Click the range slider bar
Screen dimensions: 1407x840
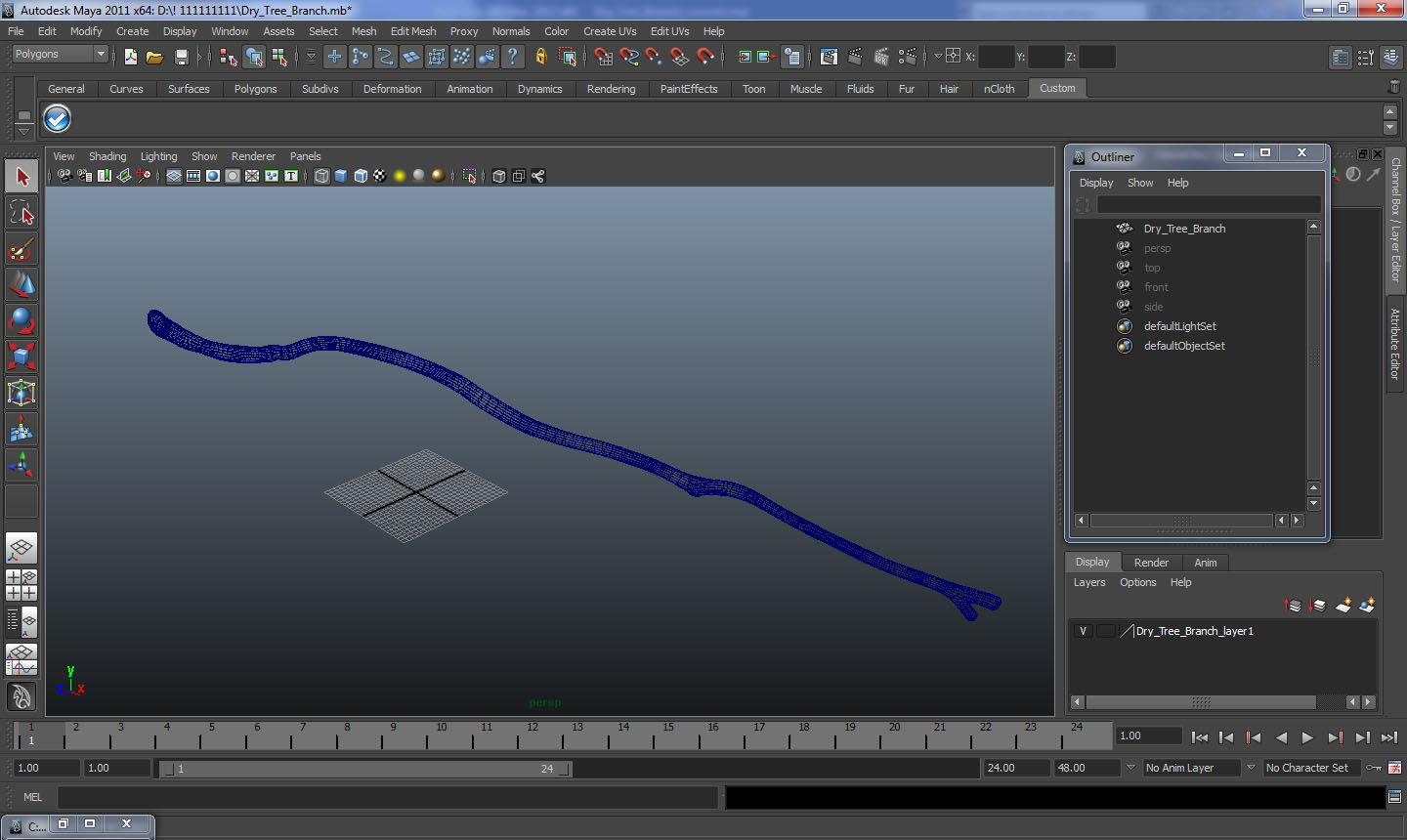pyautogui.click(x=365, y=769)
